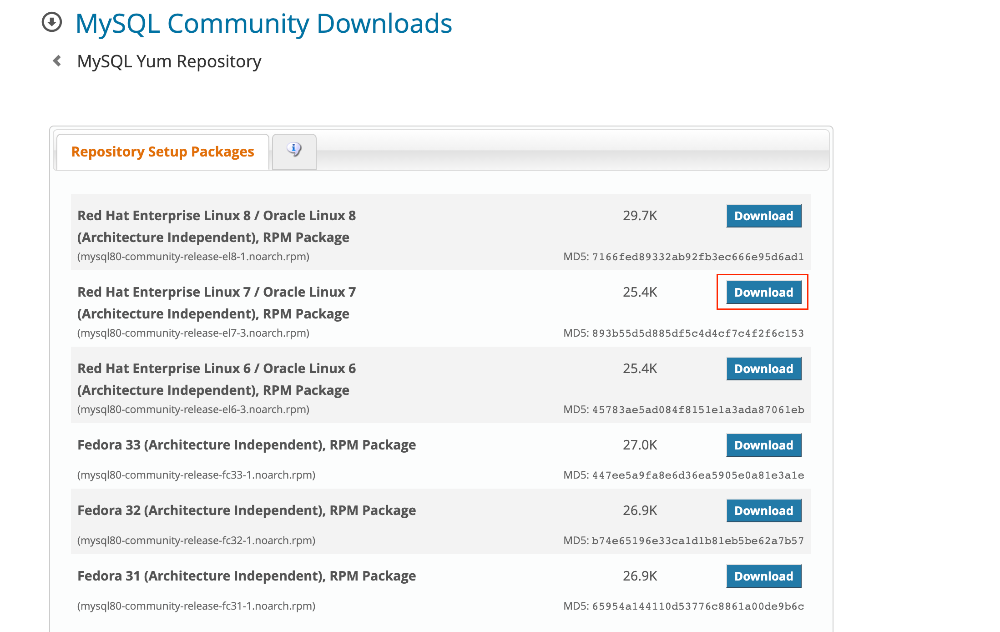
Task: Click the download circle icon beside page title
Action: [52, 22]
